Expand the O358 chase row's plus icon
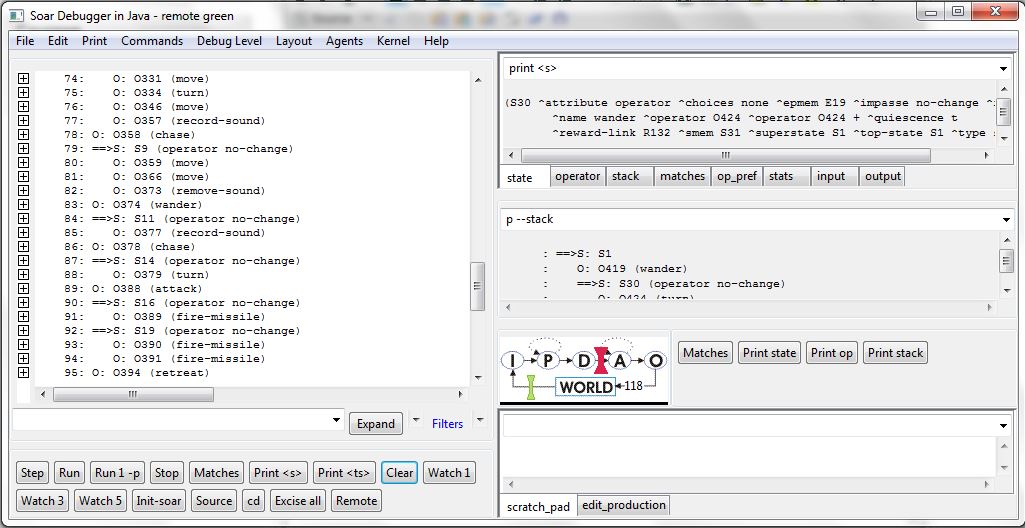The image size is (1025, 528). tap(23, 134)
